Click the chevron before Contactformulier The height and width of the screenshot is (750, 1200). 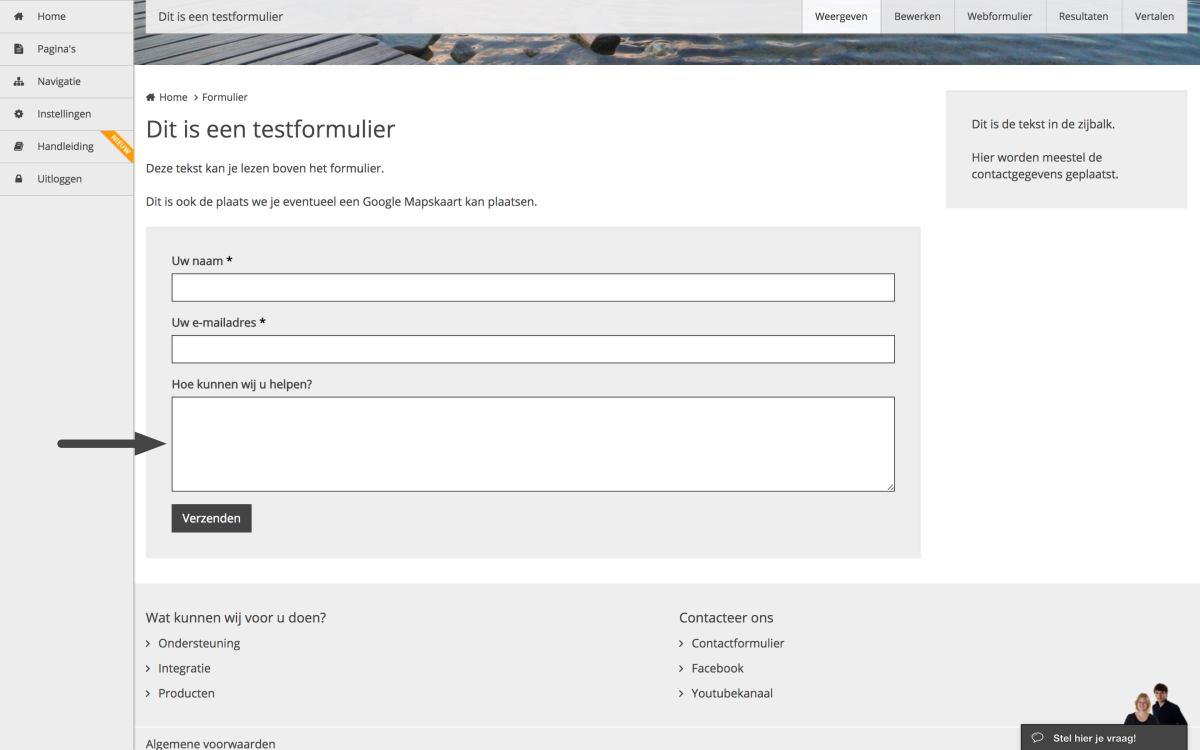[682, 644]
